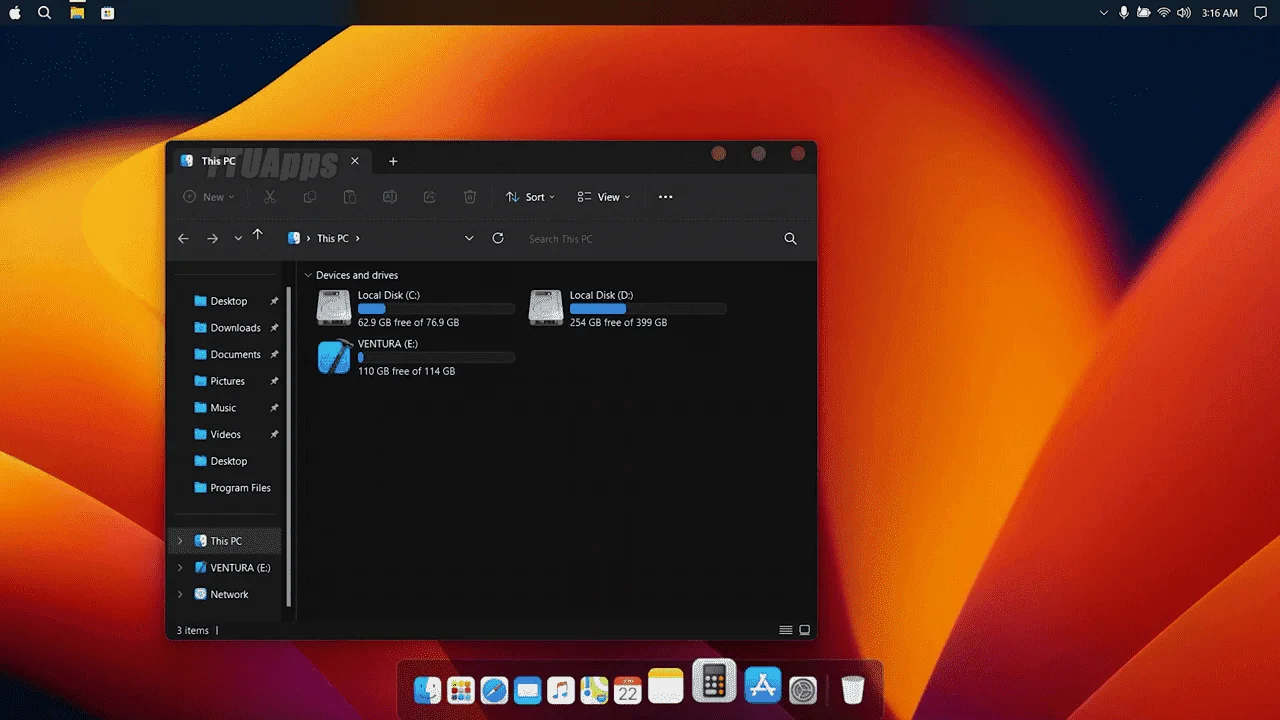Expand Network tree node
This screenshot has height=720, width=1280.
(x=180, y=594)
